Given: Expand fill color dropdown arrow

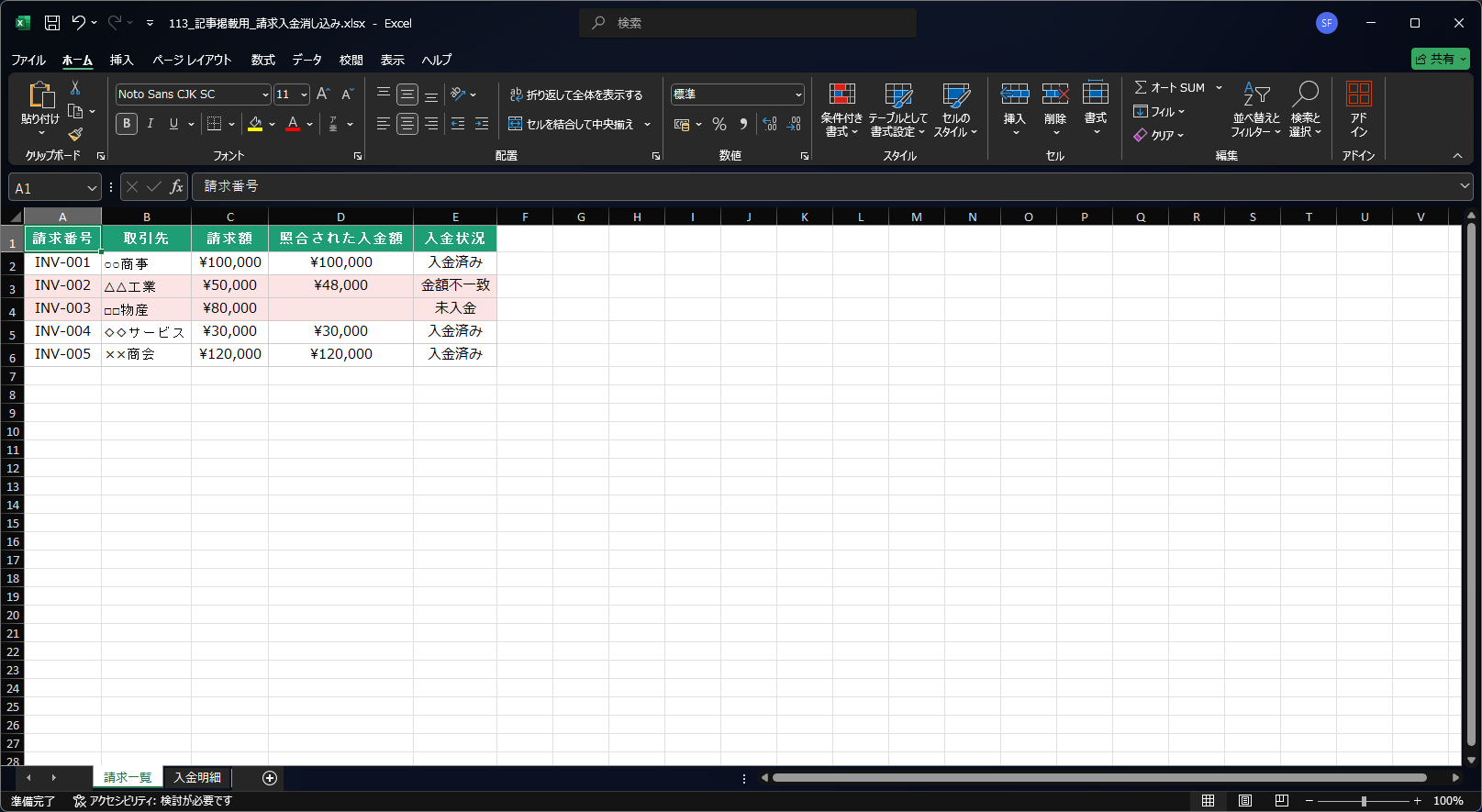Looking at the screenshot, I should (273, 124).
